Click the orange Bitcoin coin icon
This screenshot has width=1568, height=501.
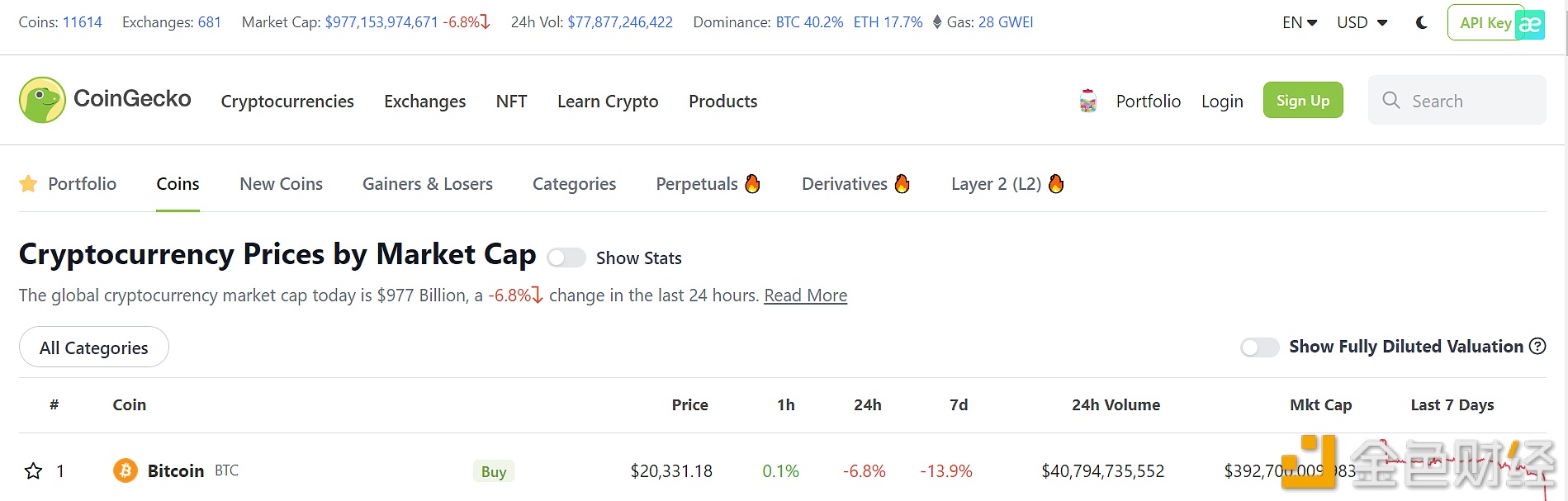pos(126,470)
